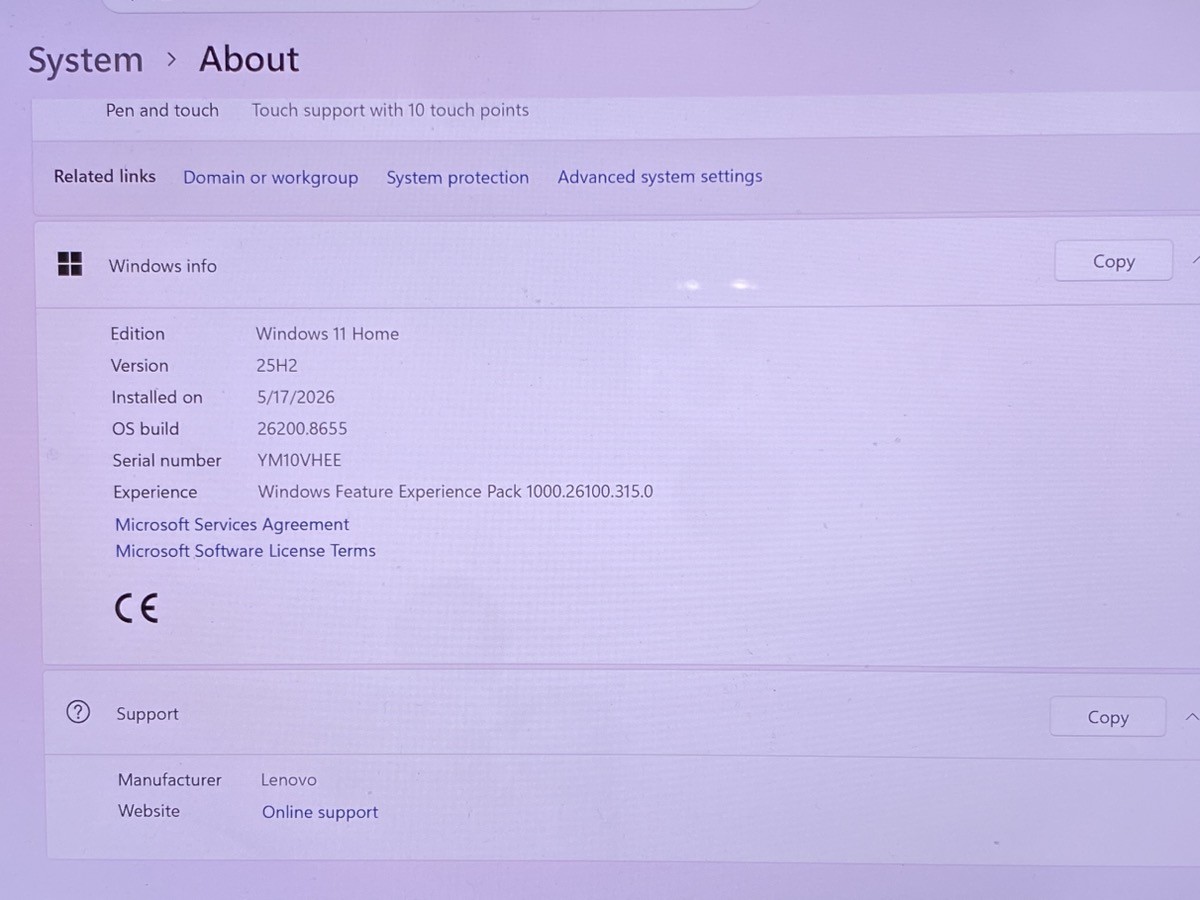Click the Installed on label

coord(157,397)
